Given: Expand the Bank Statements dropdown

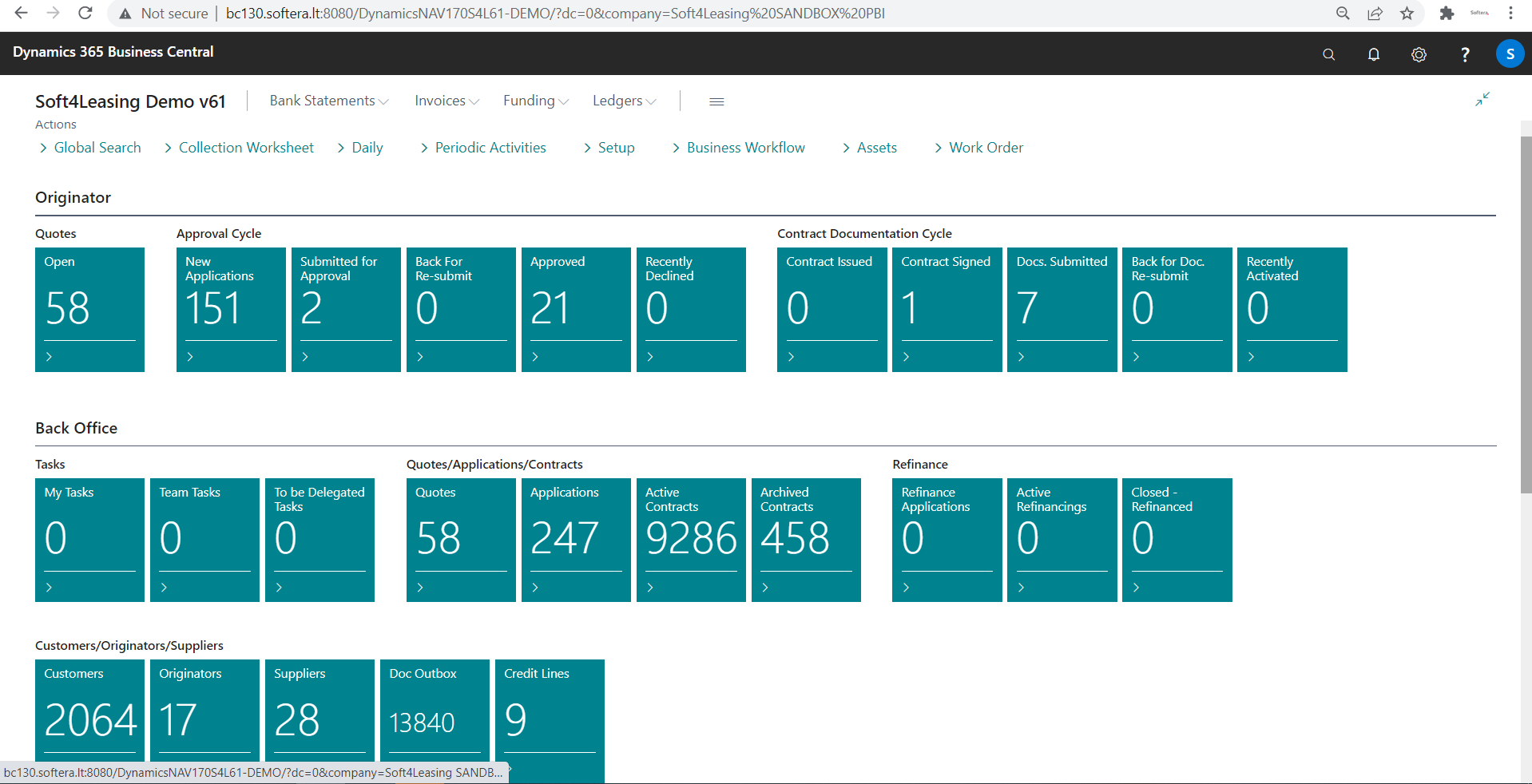Looking at the screenshot, I should 328,101.
